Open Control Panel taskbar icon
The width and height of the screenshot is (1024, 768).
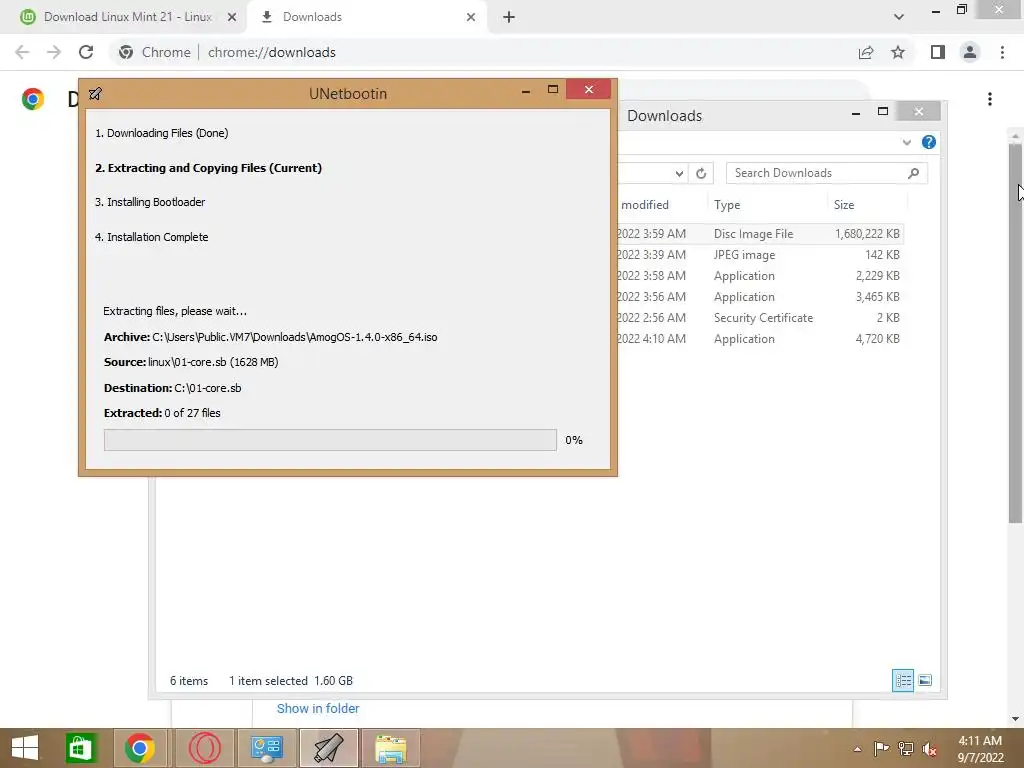coord(267,748)
